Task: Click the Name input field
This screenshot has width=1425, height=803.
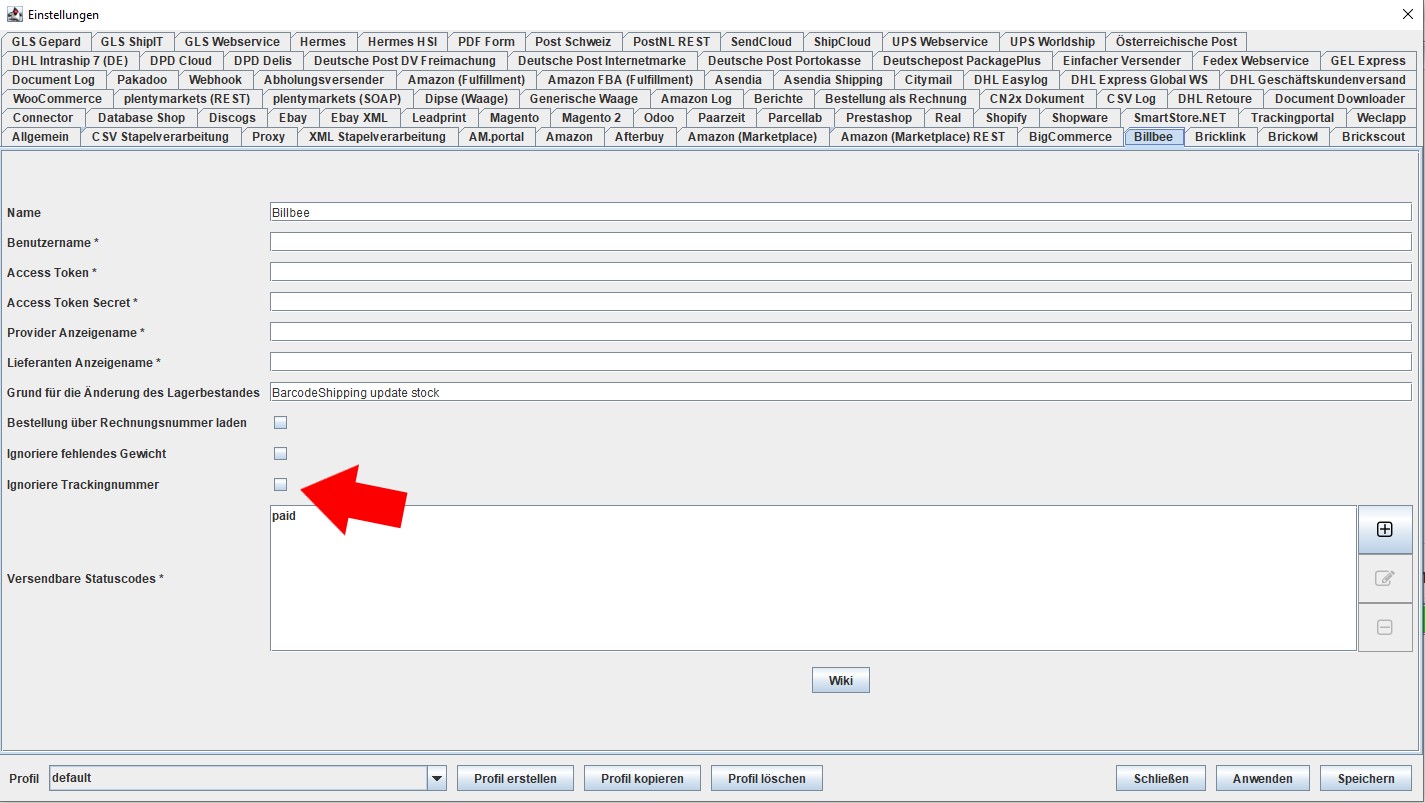Action: [841, 212]
